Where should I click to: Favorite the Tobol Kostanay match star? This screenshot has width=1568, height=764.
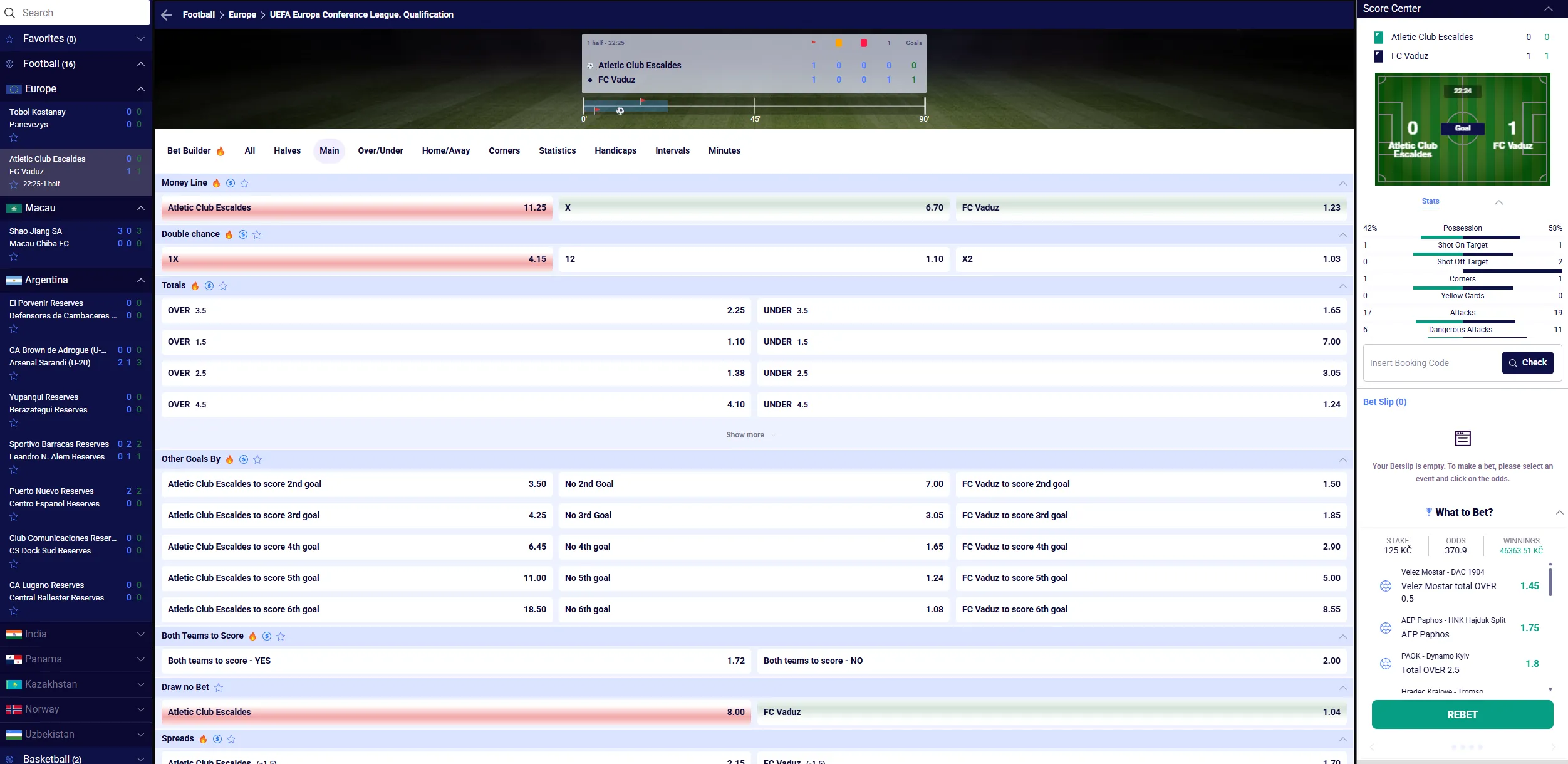(14, 138)
